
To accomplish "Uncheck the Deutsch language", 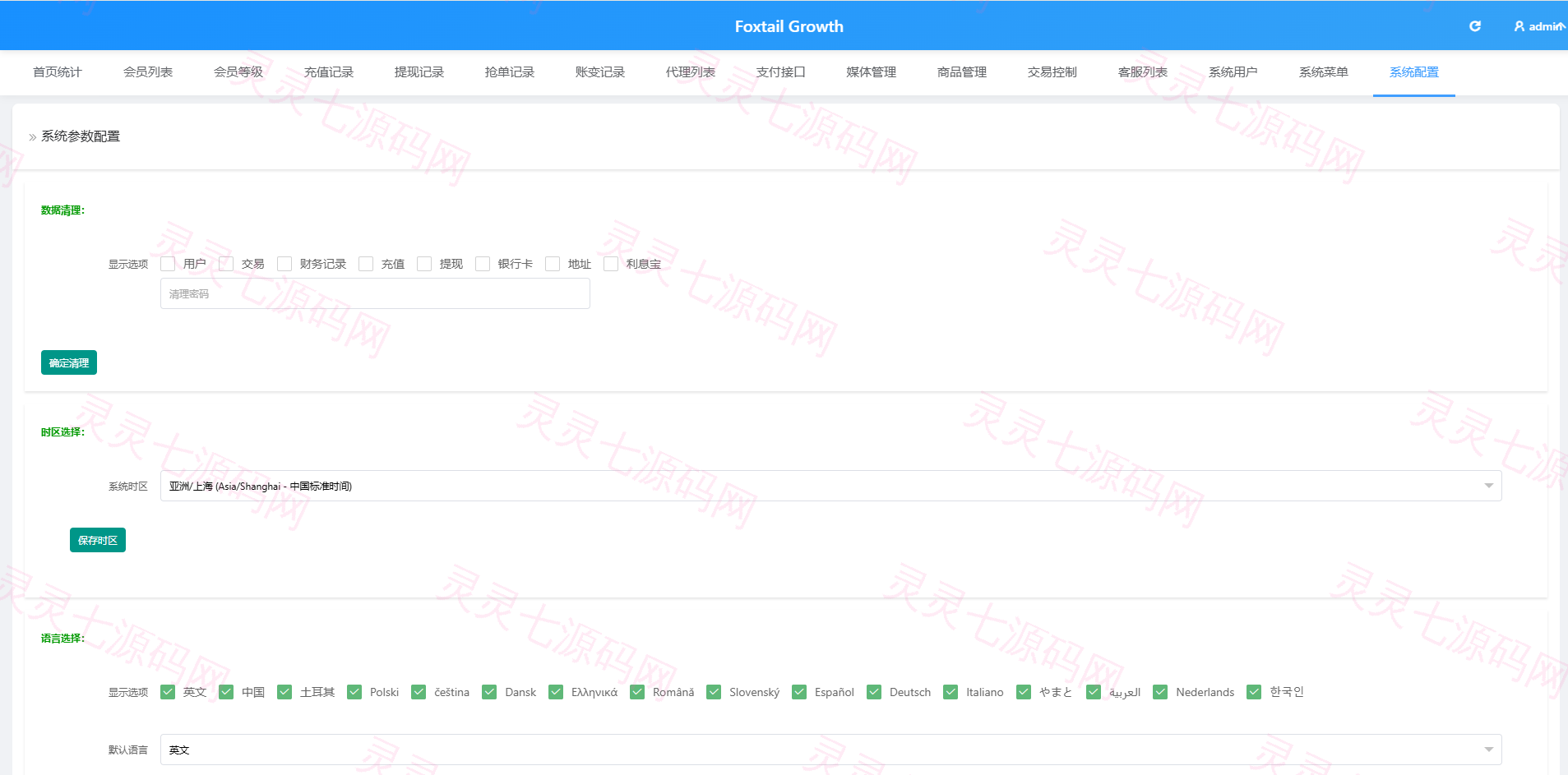I will click(874, 692).
